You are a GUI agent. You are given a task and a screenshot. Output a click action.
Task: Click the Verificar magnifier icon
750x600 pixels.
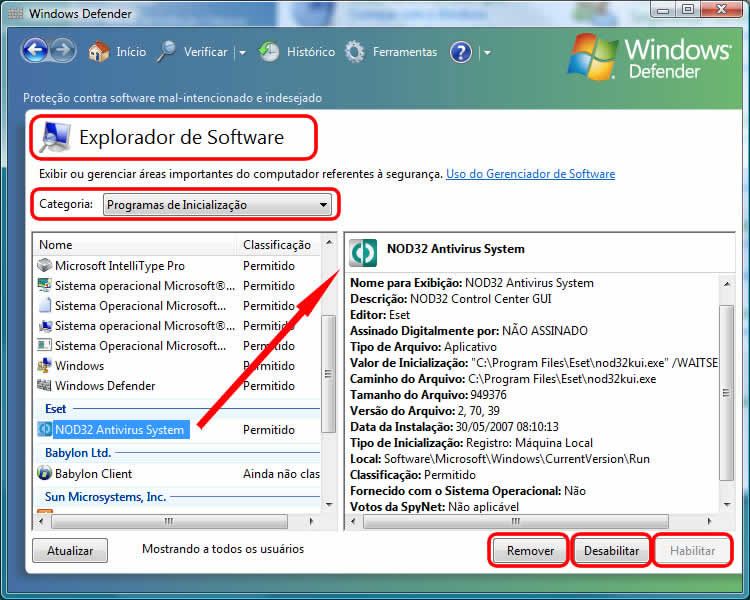tap(166, 52)
